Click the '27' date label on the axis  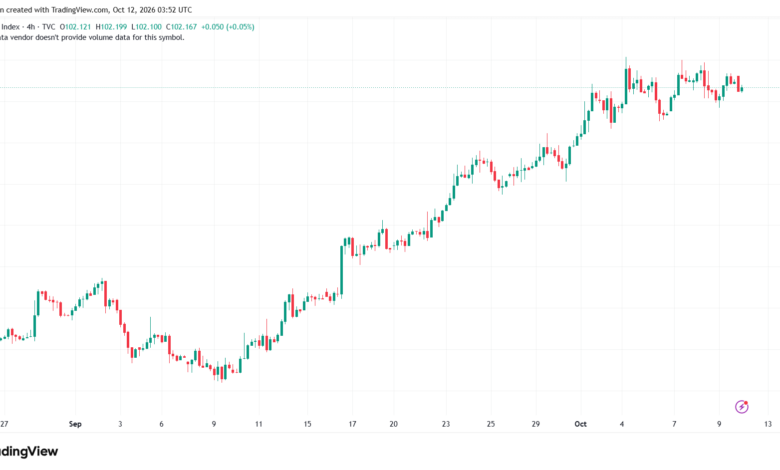tap(4, 424)
